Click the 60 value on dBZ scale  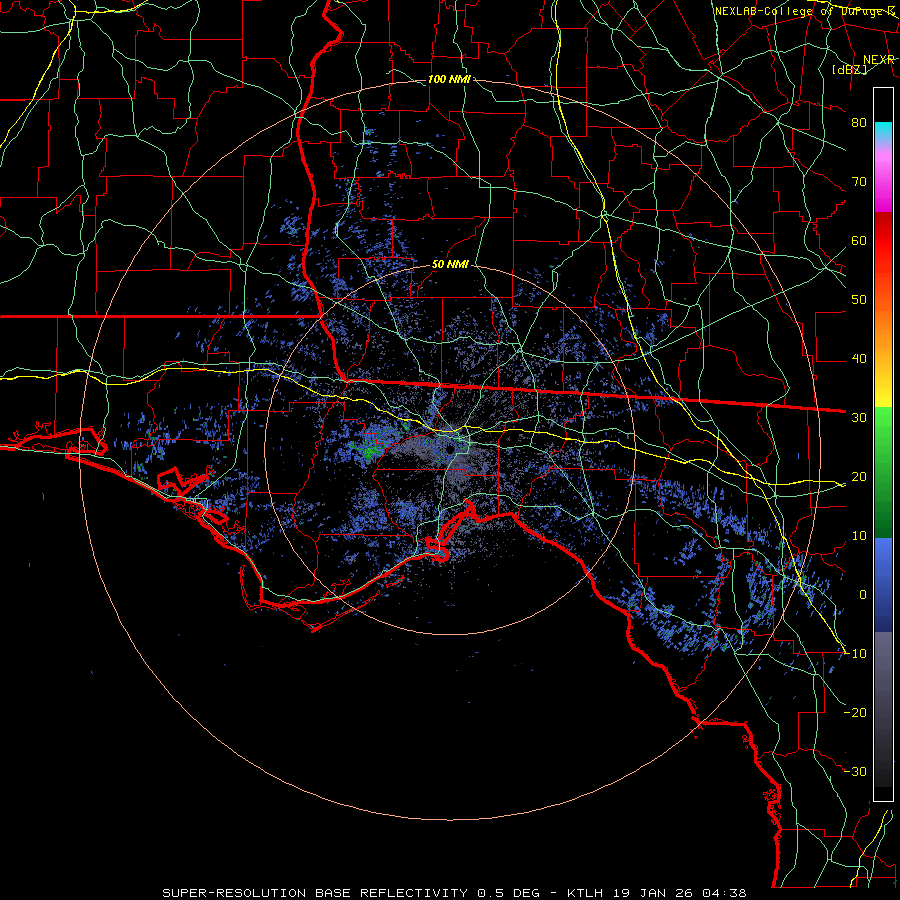coord(859,240)
